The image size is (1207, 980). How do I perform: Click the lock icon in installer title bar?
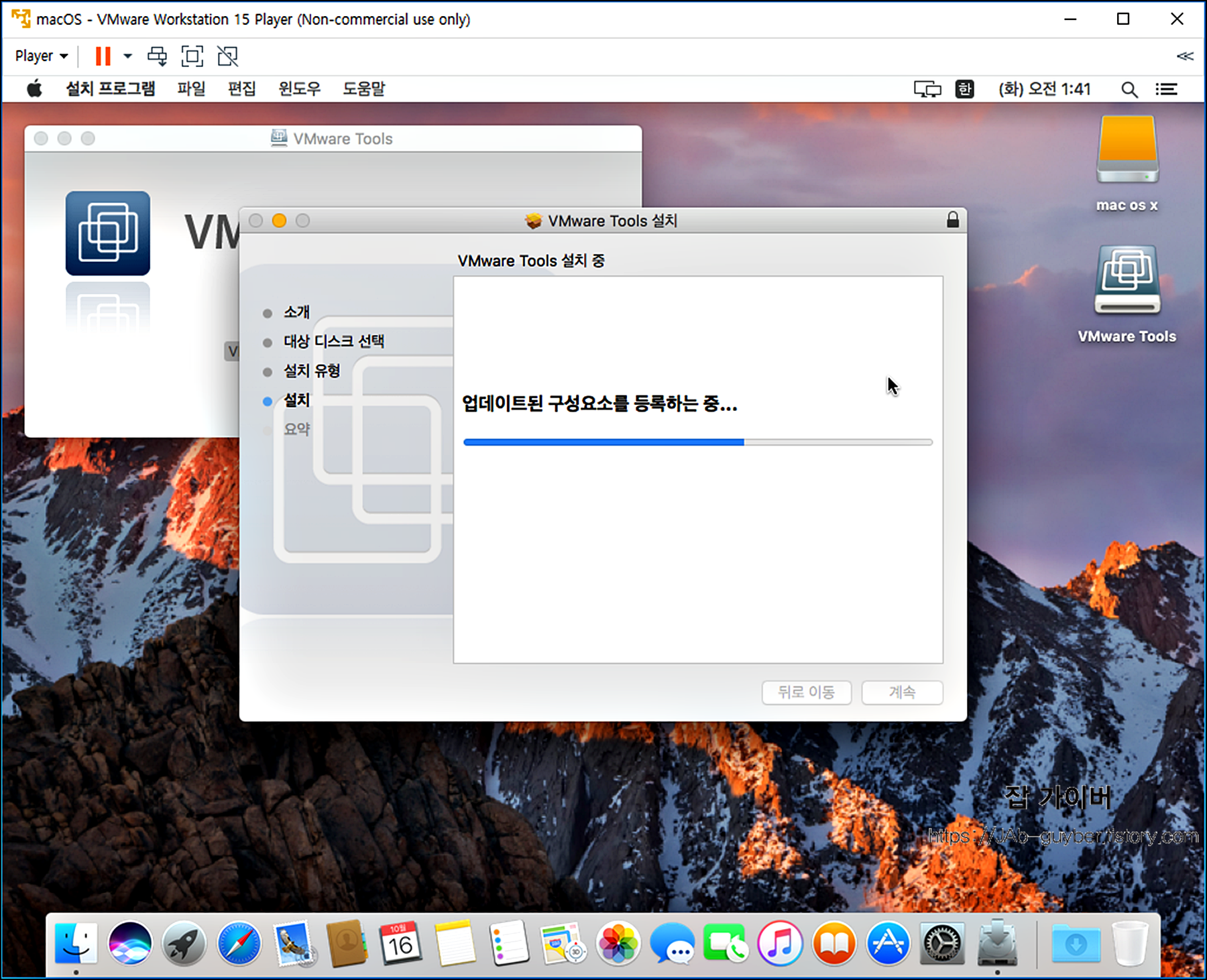952,220
